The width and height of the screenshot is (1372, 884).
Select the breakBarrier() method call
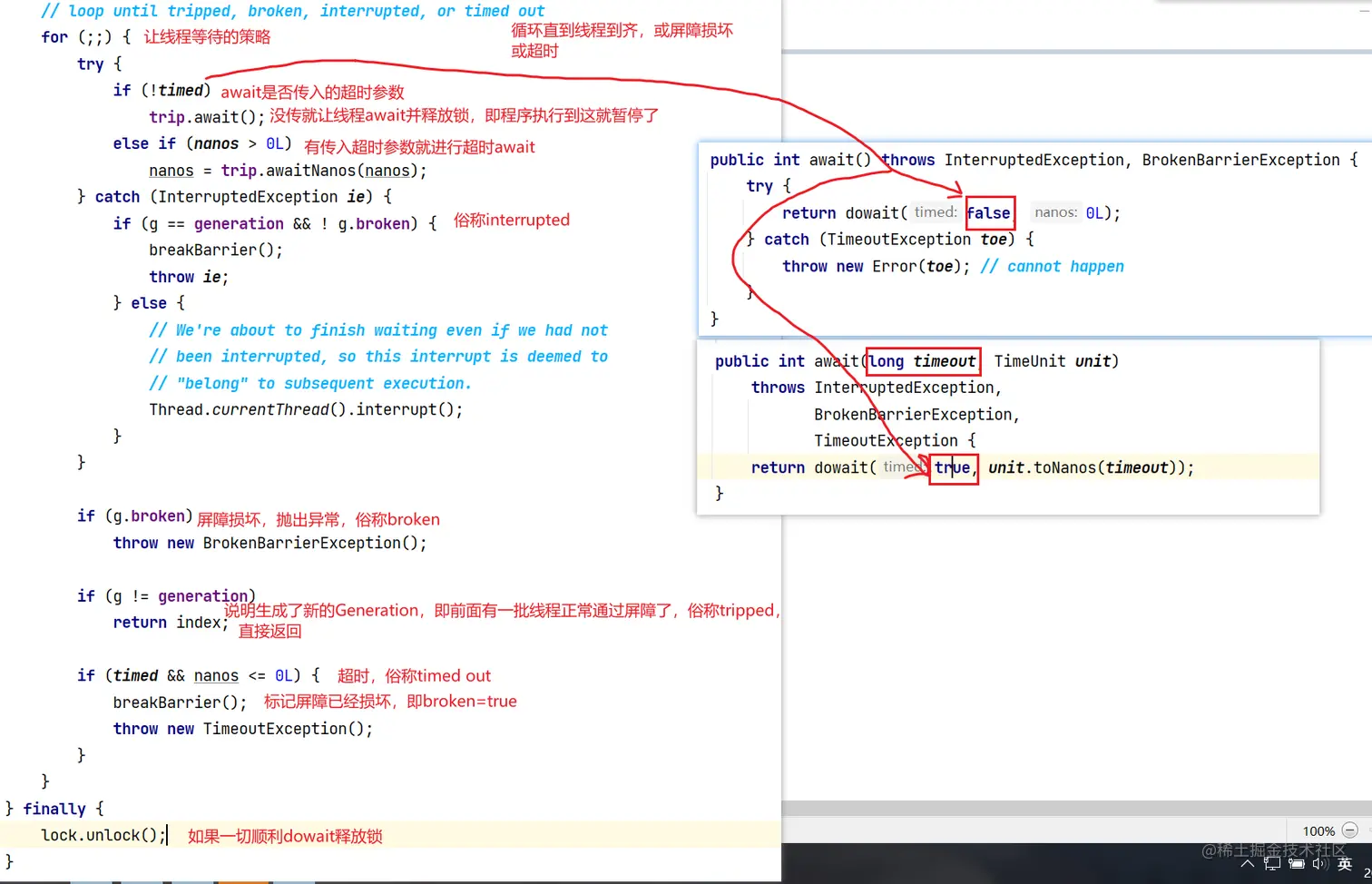click(215, 250)
